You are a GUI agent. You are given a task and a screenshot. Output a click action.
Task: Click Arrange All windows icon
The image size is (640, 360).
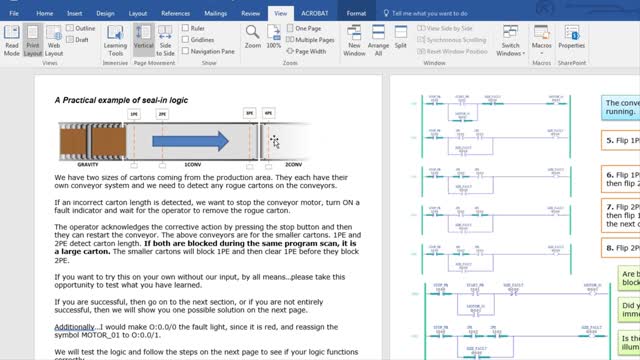click(x=378, y=40)
